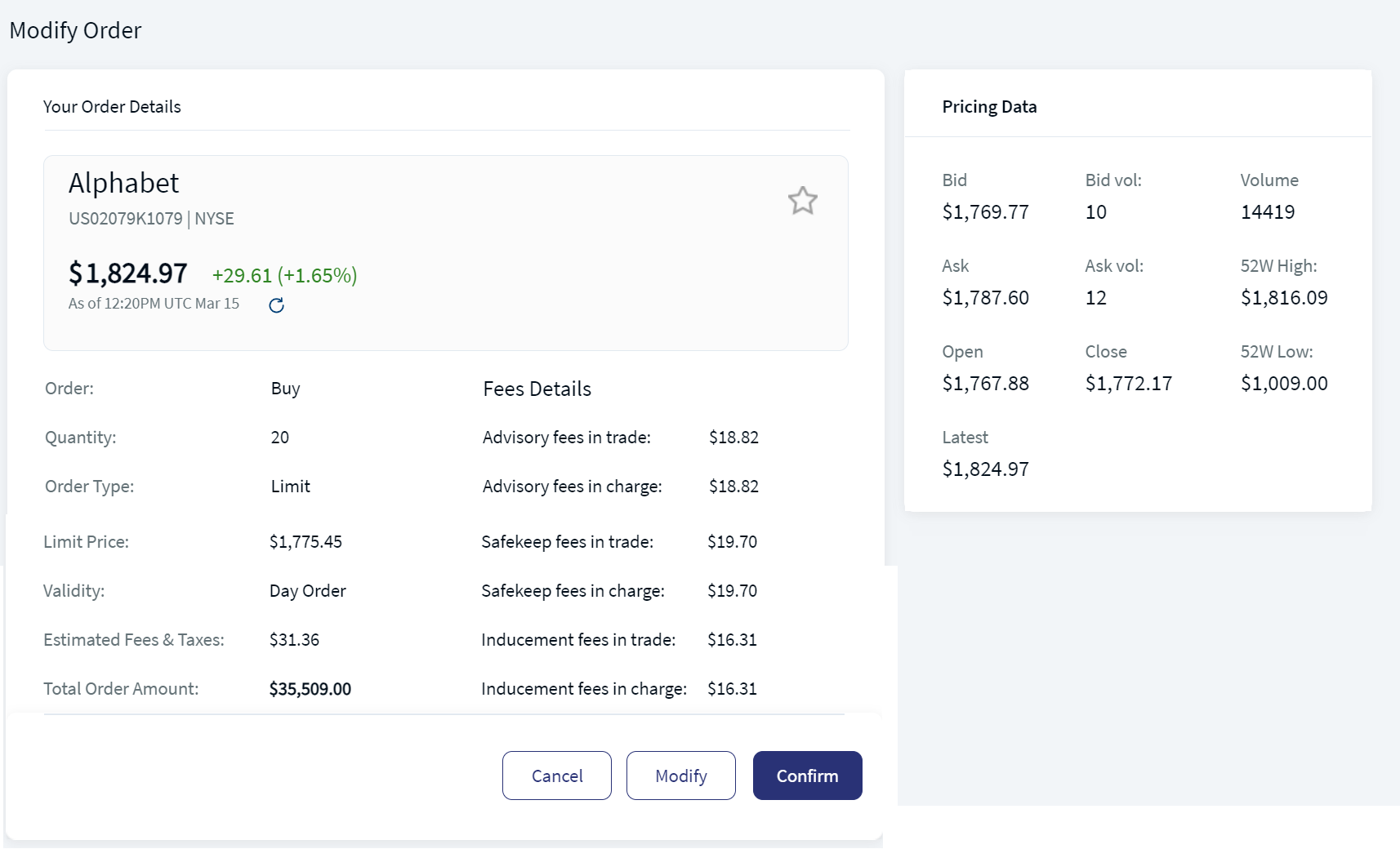Select Advisory fees in trade $18.82

click(733, 438)
